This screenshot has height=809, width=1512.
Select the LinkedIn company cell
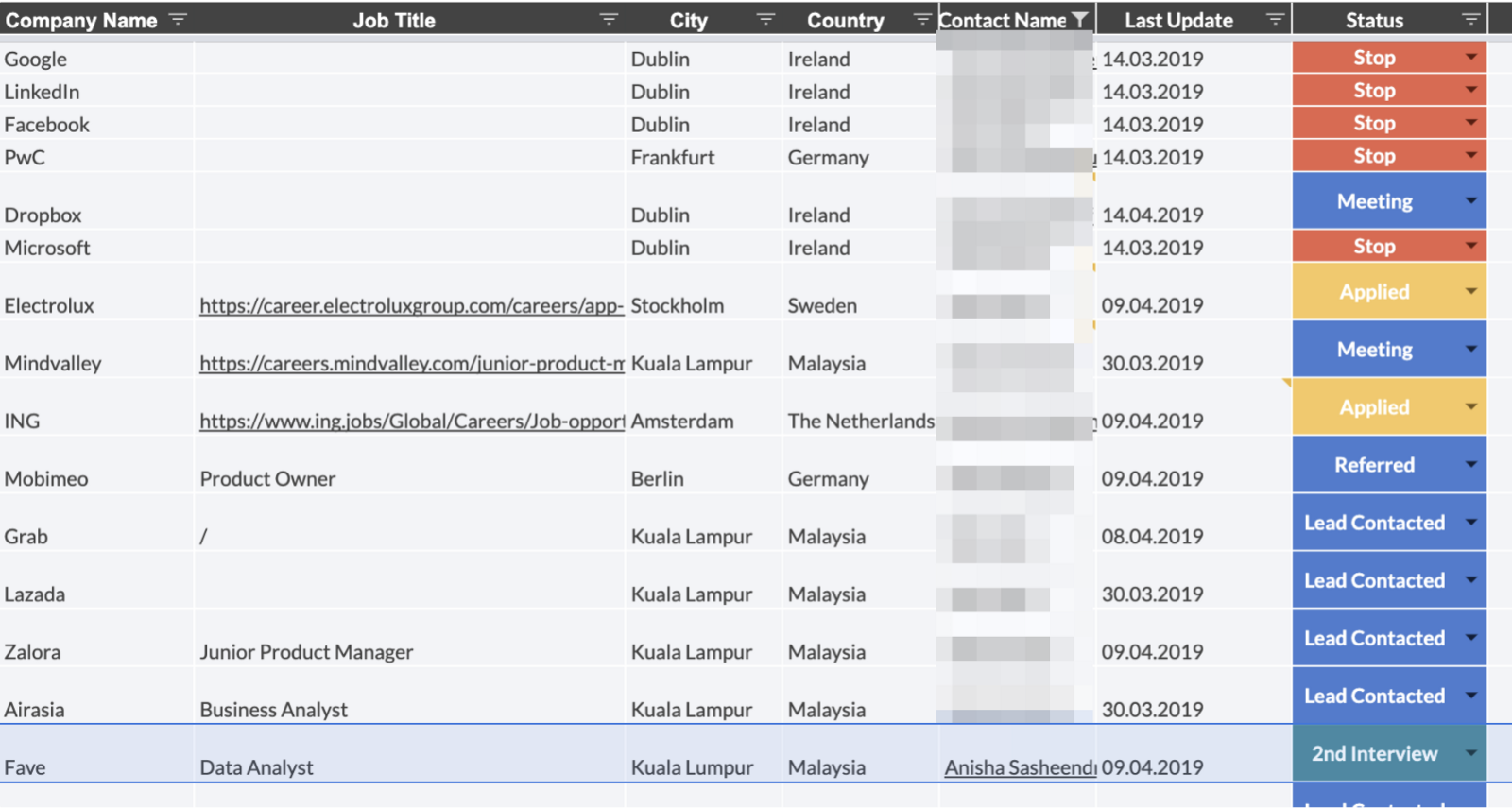coord(96,92)
